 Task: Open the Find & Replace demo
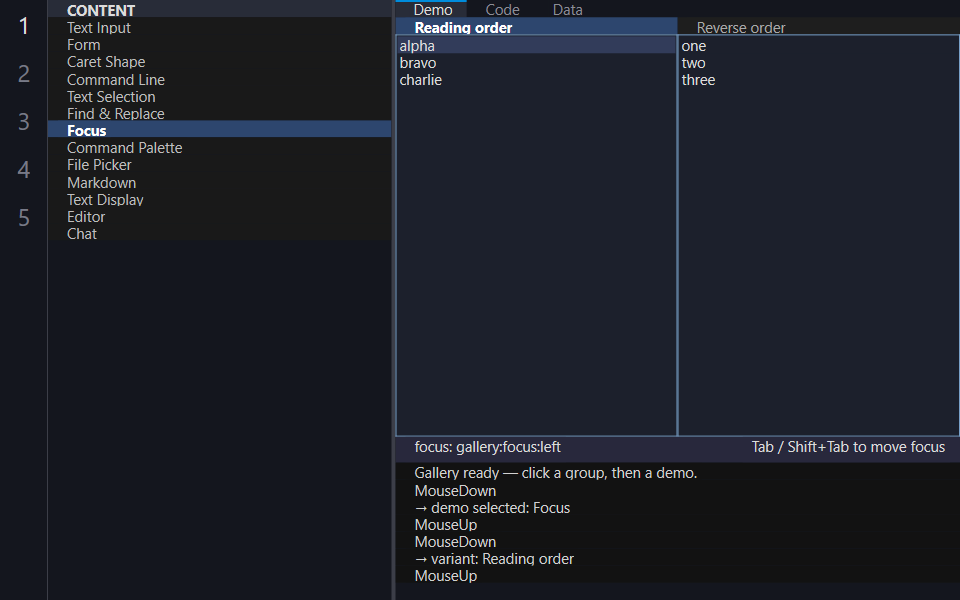219,113
